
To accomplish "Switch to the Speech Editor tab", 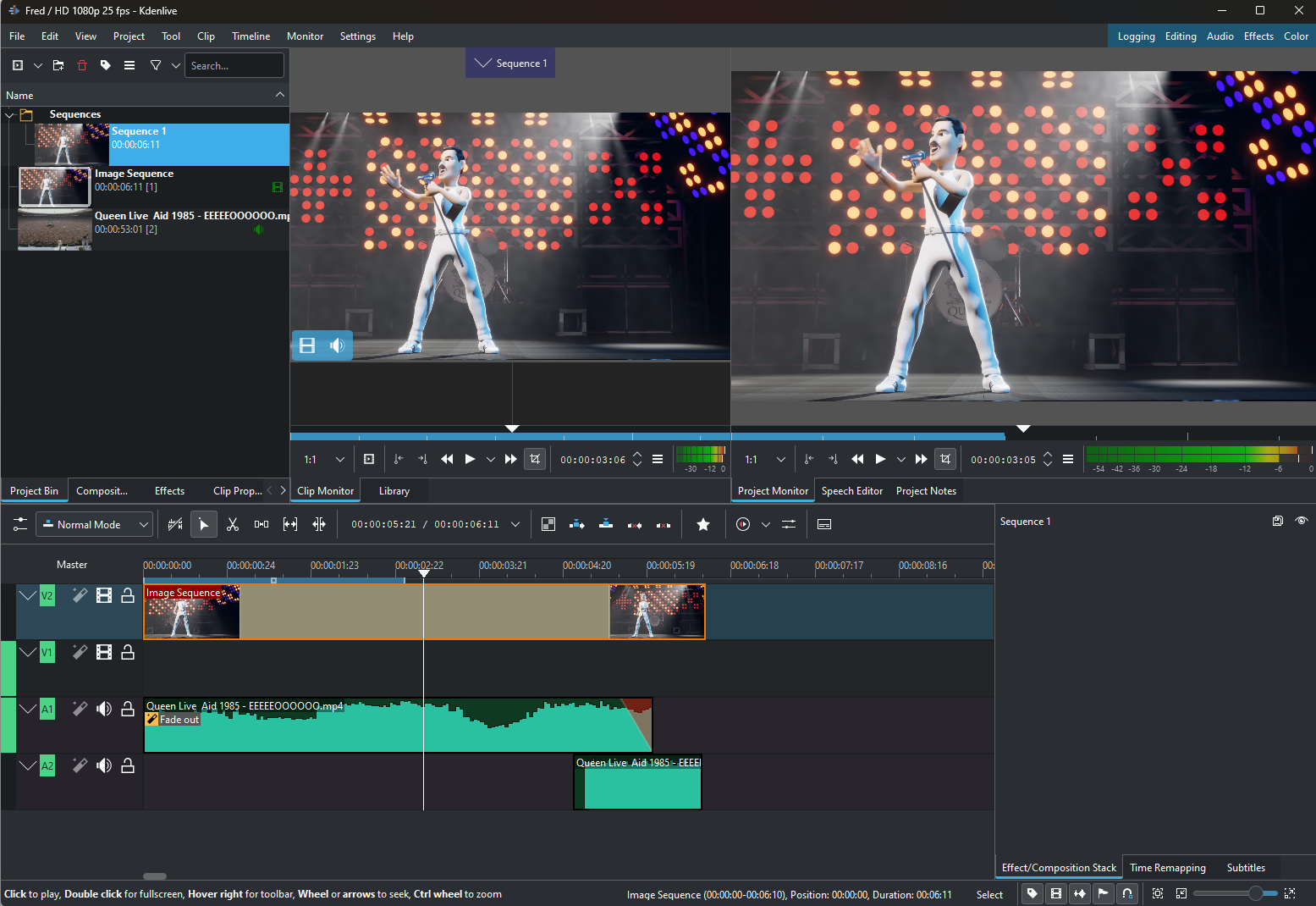I will click(x=851, y=491).
